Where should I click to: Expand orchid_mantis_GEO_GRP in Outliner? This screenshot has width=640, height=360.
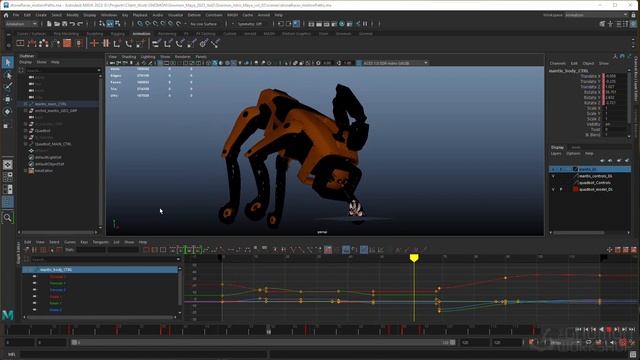pyautogui.click(x=25, y=111)
